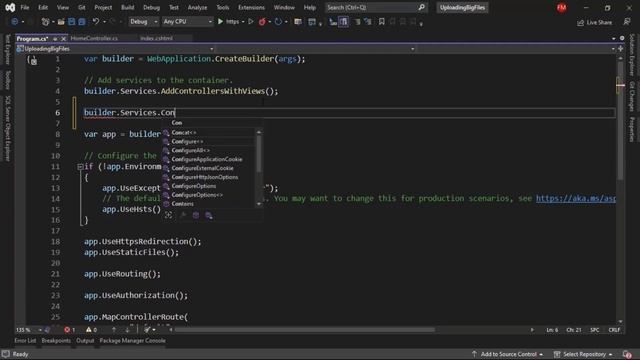Click Add to Source Control

pos(507,354)
